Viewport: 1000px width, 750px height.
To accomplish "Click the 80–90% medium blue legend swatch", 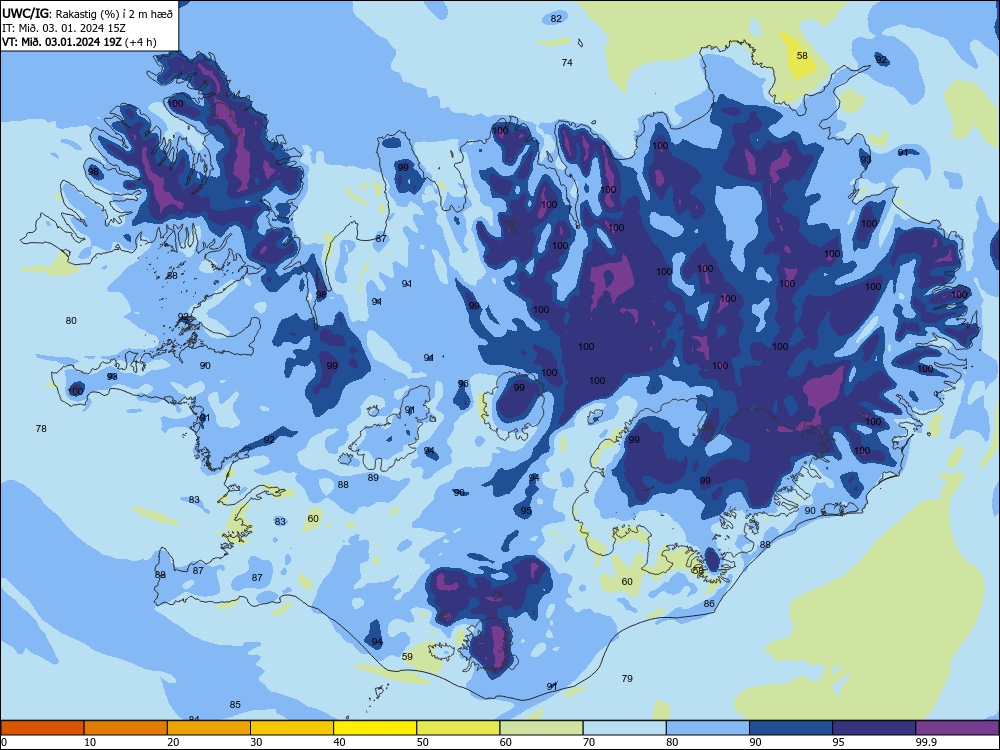I will click(x=708, y=728).
